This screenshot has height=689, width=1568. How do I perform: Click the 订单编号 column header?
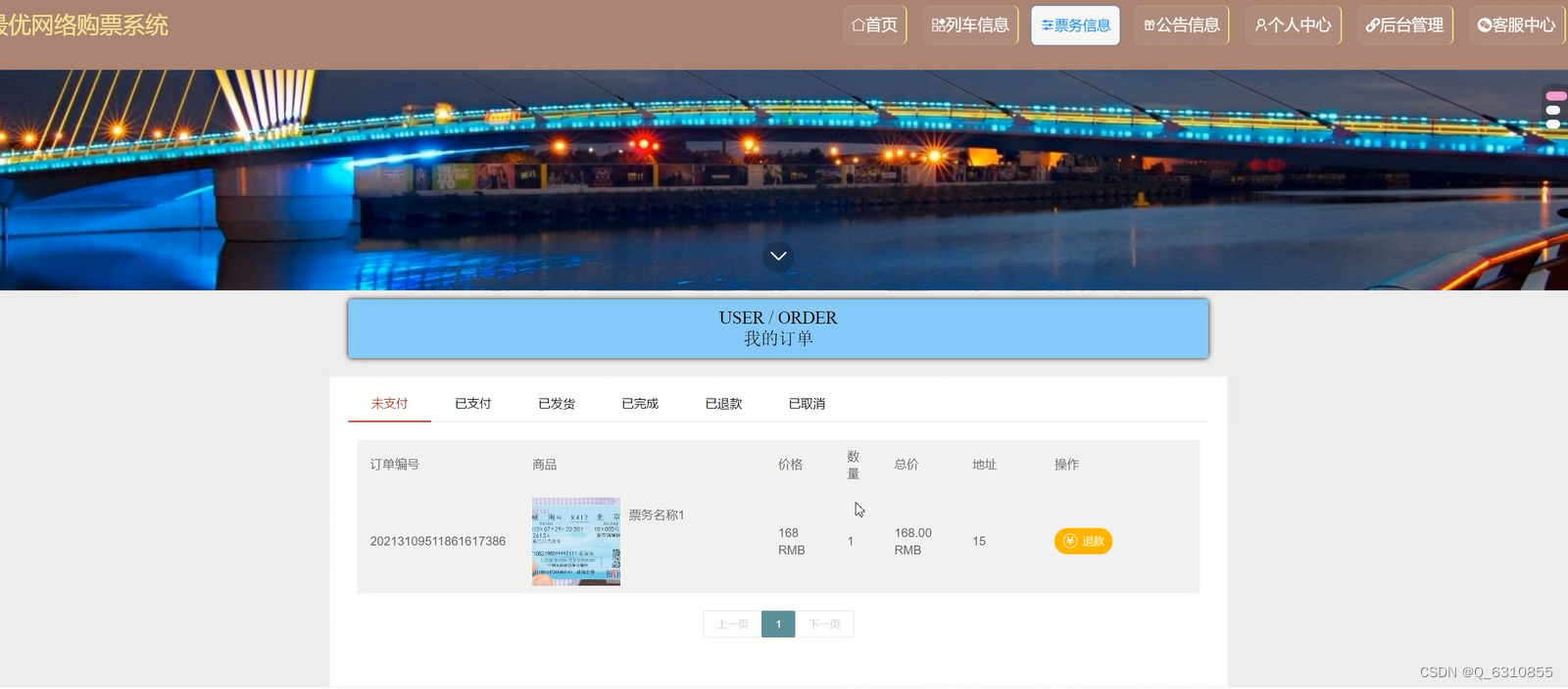click(395, 465)
